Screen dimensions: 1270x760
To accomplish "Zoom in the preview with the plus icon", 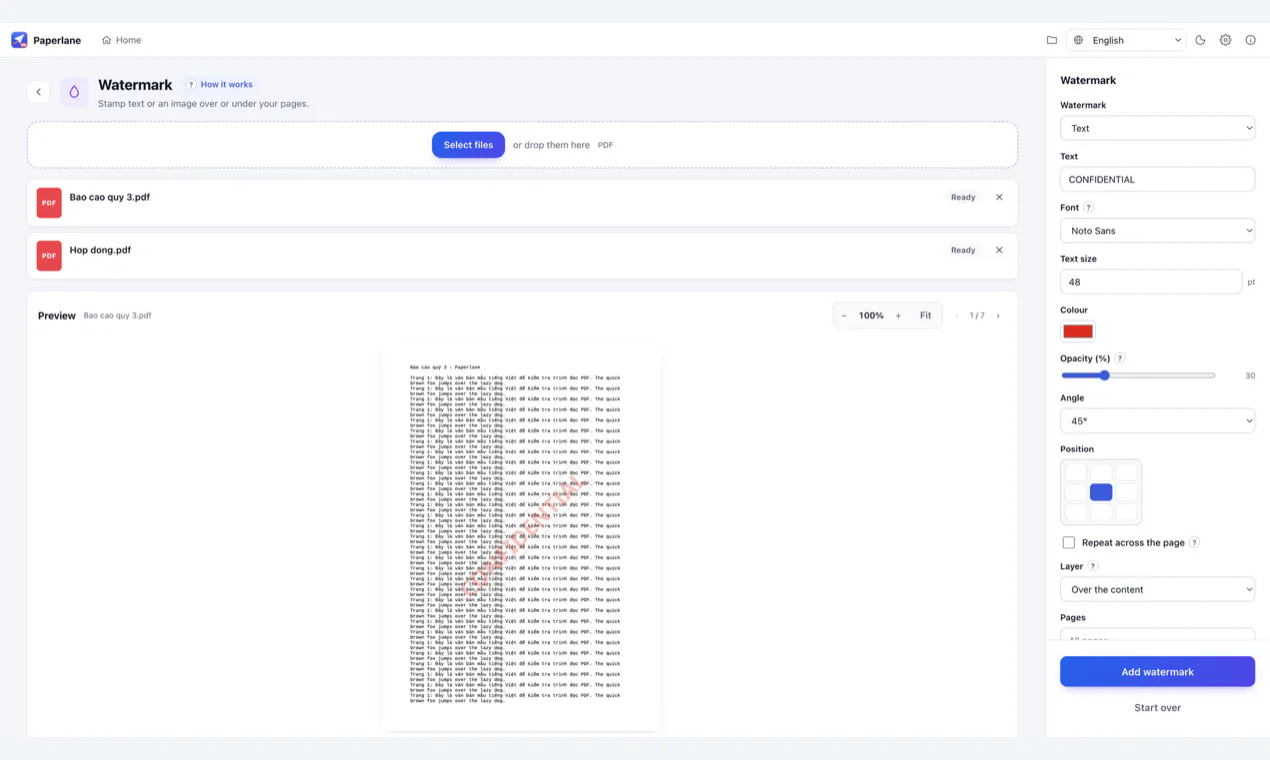I will coord(898,316).
